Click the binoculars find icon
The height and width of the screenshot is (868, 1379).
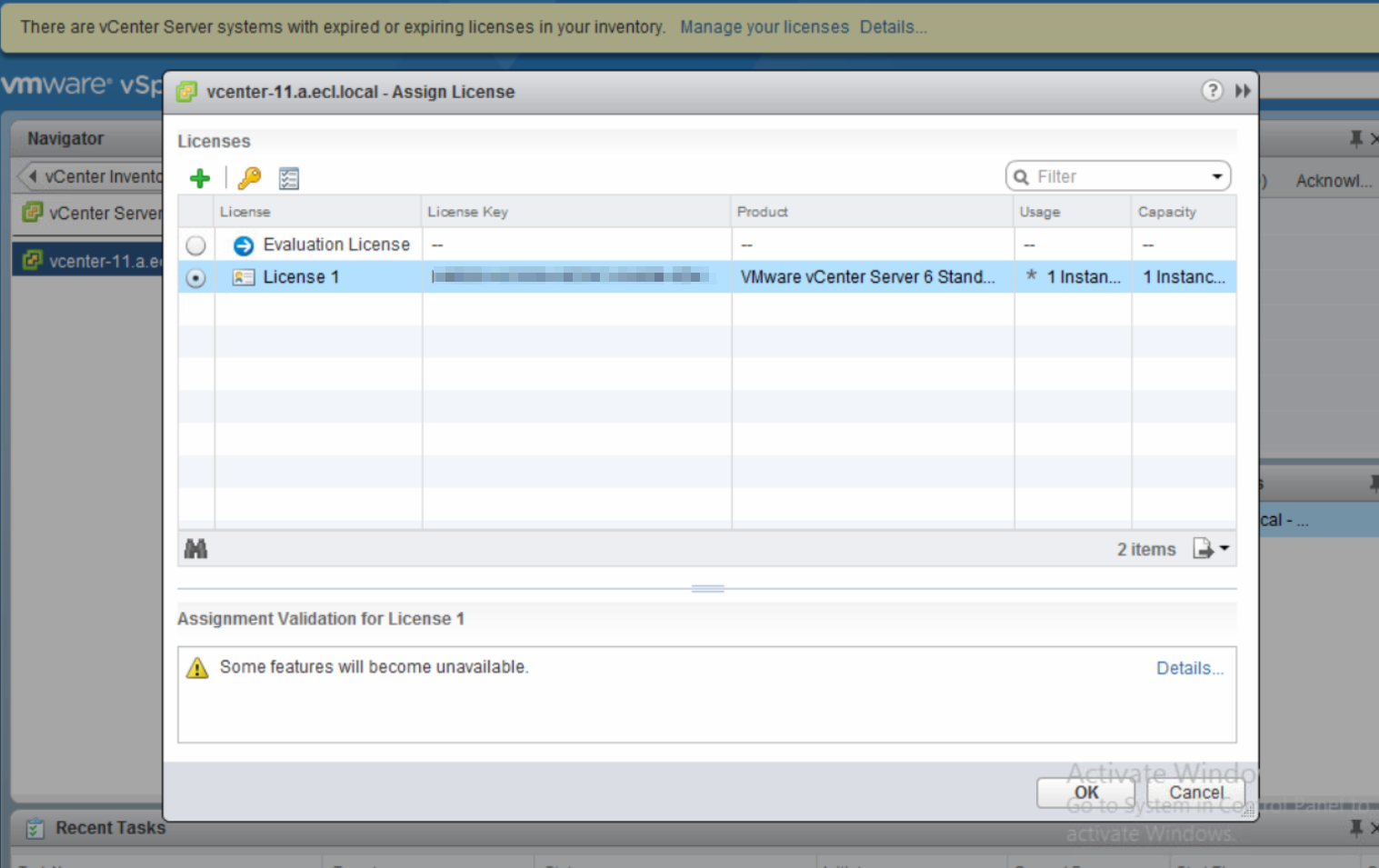195,548
